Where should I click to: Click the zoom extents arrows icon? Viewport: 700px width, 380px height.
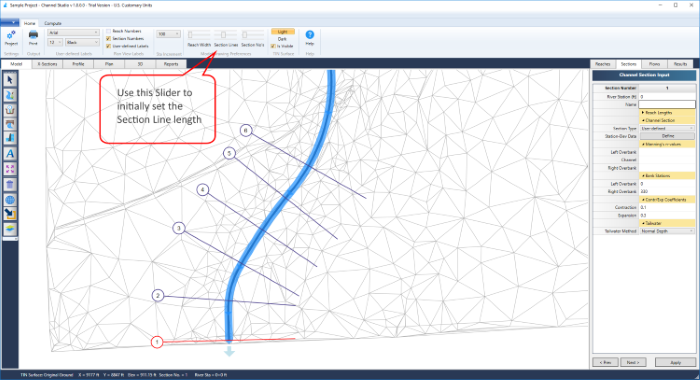pyautogui.click(x=10, y=169)
